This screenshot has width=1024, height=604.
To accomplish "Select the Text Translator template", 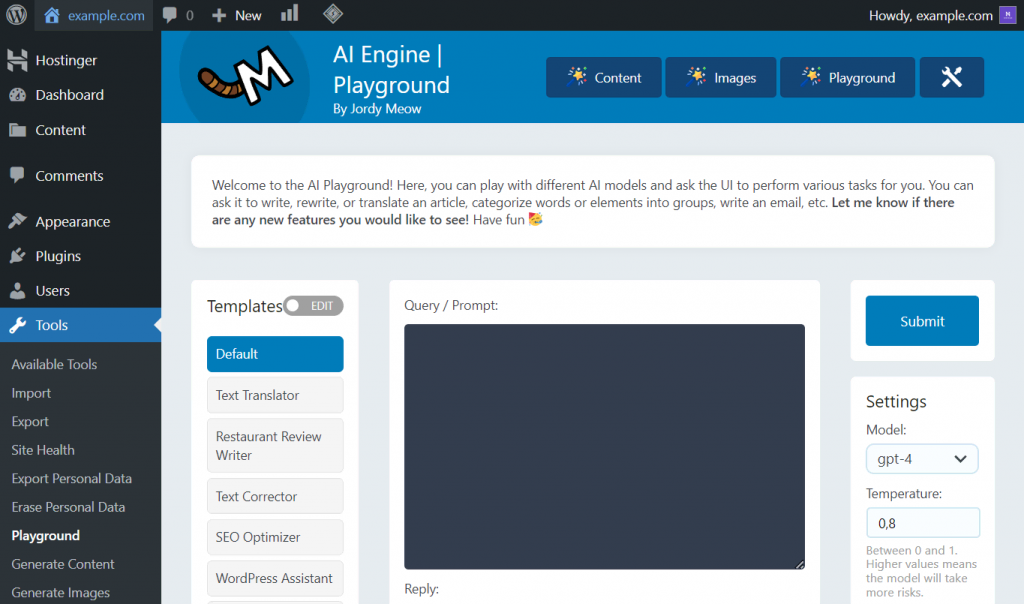I will tap(274, 395).
